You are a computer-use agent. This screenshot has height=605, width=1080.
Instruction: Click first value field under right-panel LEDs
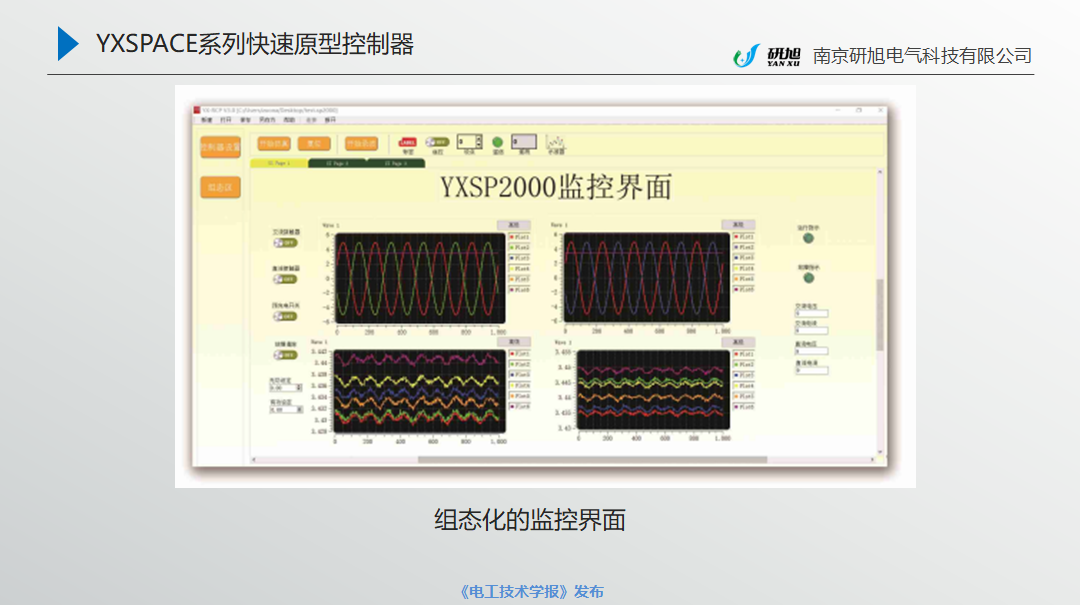[x=811, y=314]
